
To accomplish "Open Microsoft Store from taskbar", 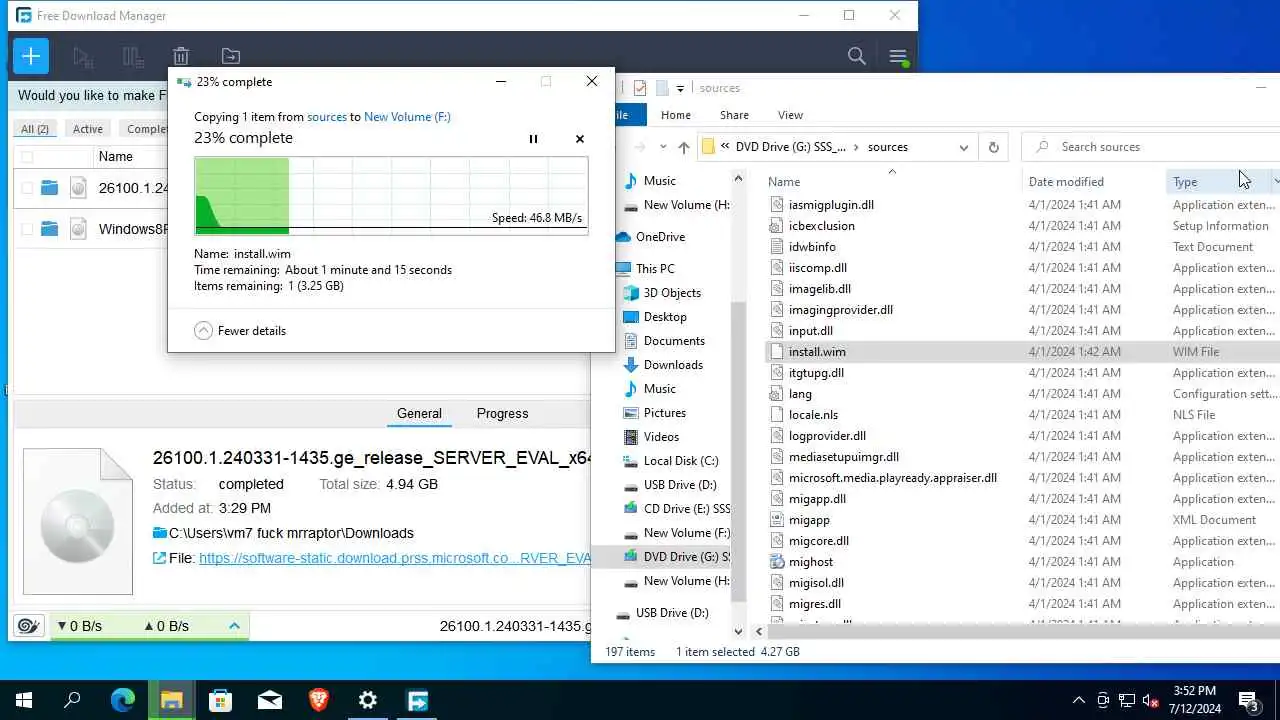I will (220, 700).
